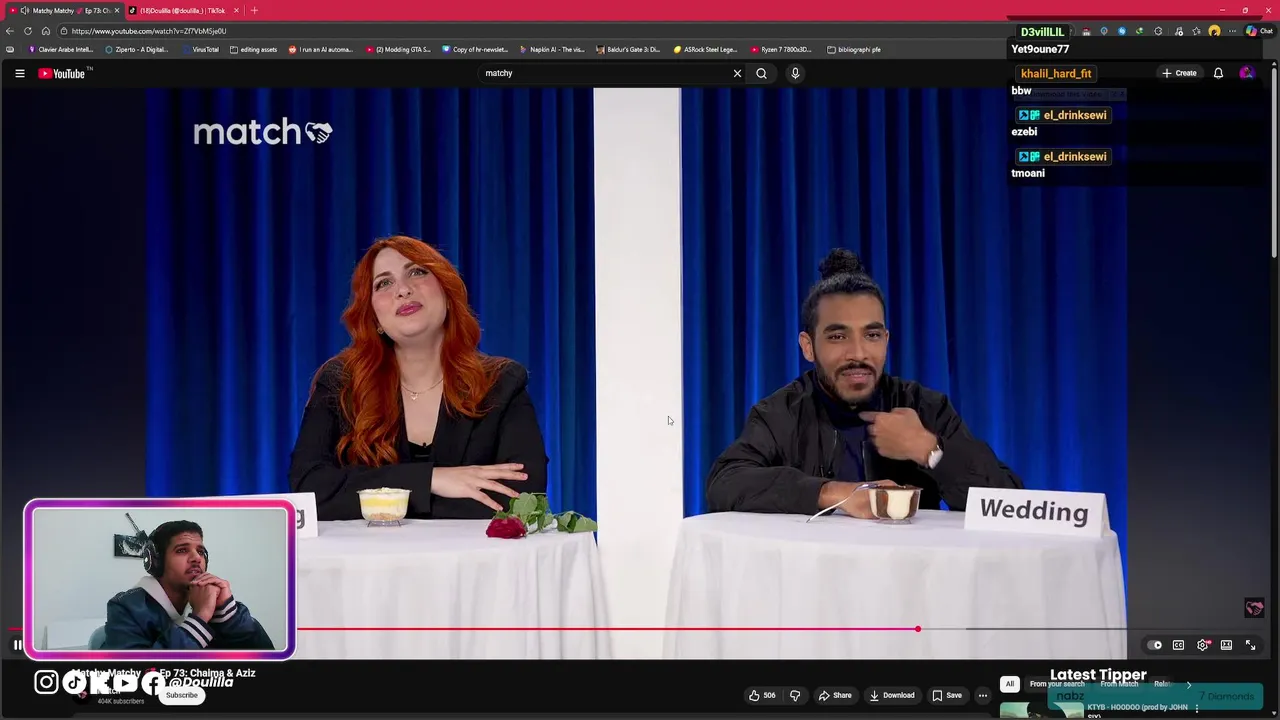This screenshot has height=720, width=1280.
Task: Open Clavier Arabe Intell... bookmark
Action: [x=62, y=49]
